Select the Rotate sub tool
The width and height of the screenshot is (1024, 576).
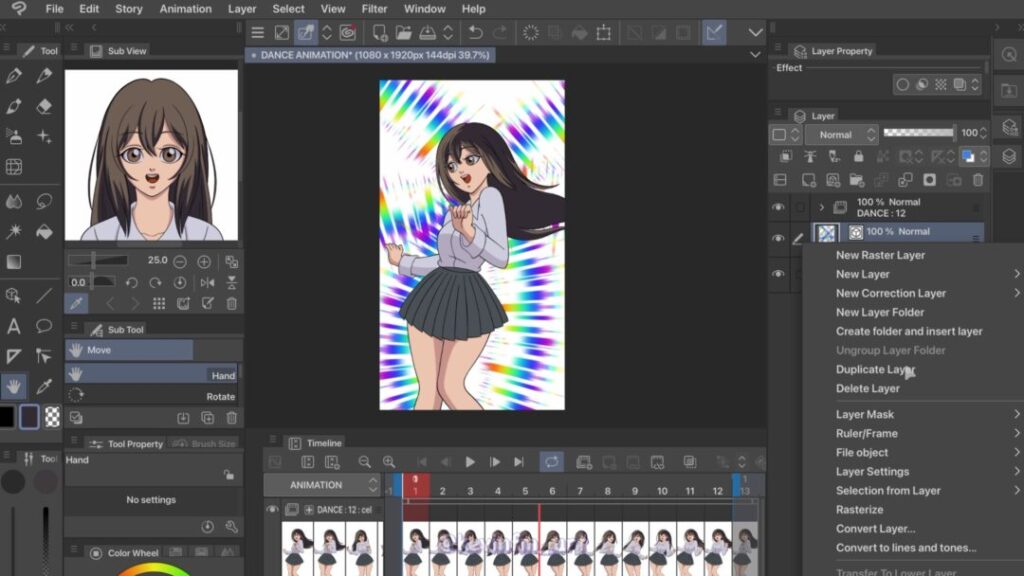click(x=153, y=396)
